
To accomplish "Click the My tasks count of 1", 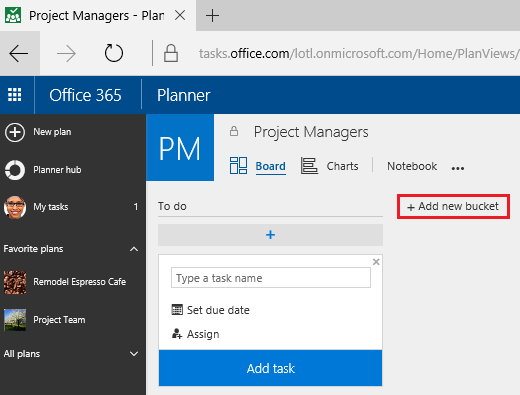I will pos(136,207).
